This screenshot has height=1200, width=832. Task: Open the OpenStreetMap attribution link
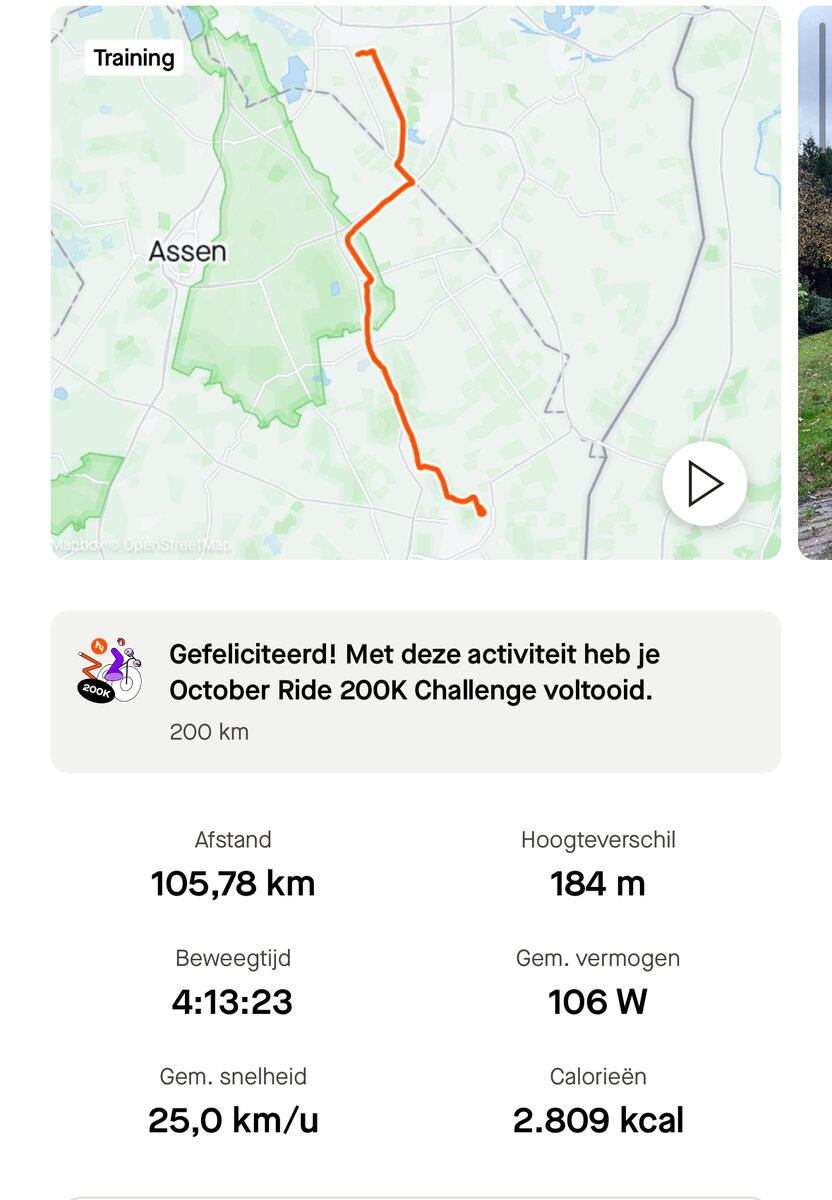point(176,546)
